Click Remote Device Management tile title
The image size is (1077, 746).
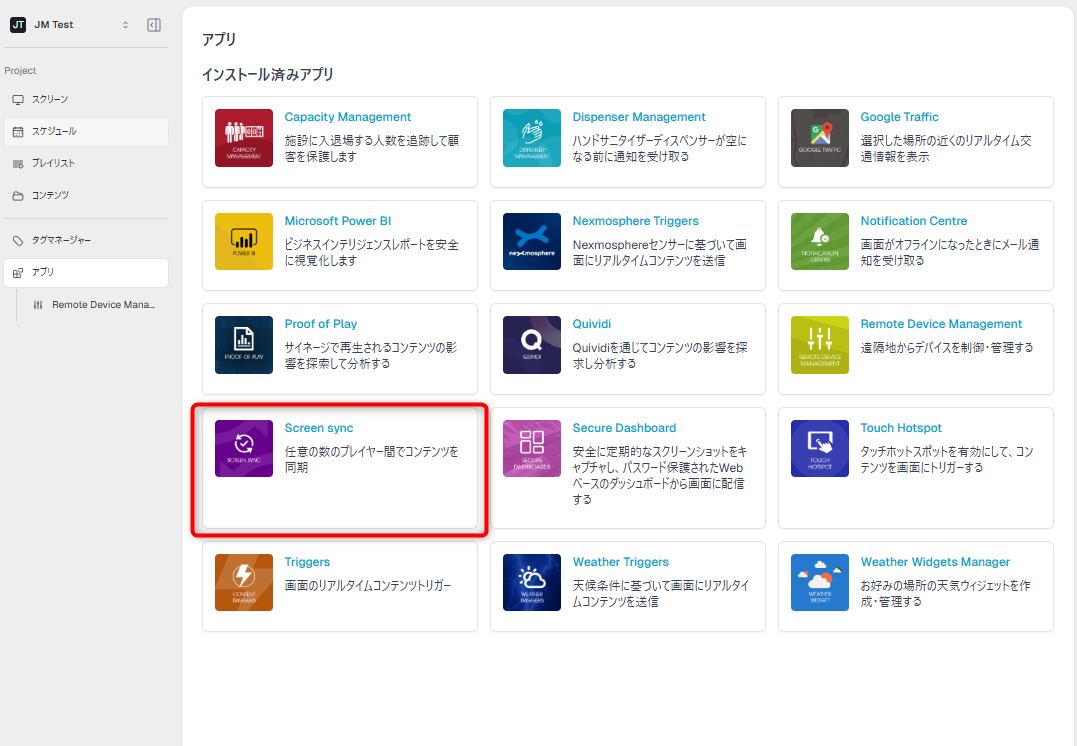(x=941, y=324)
